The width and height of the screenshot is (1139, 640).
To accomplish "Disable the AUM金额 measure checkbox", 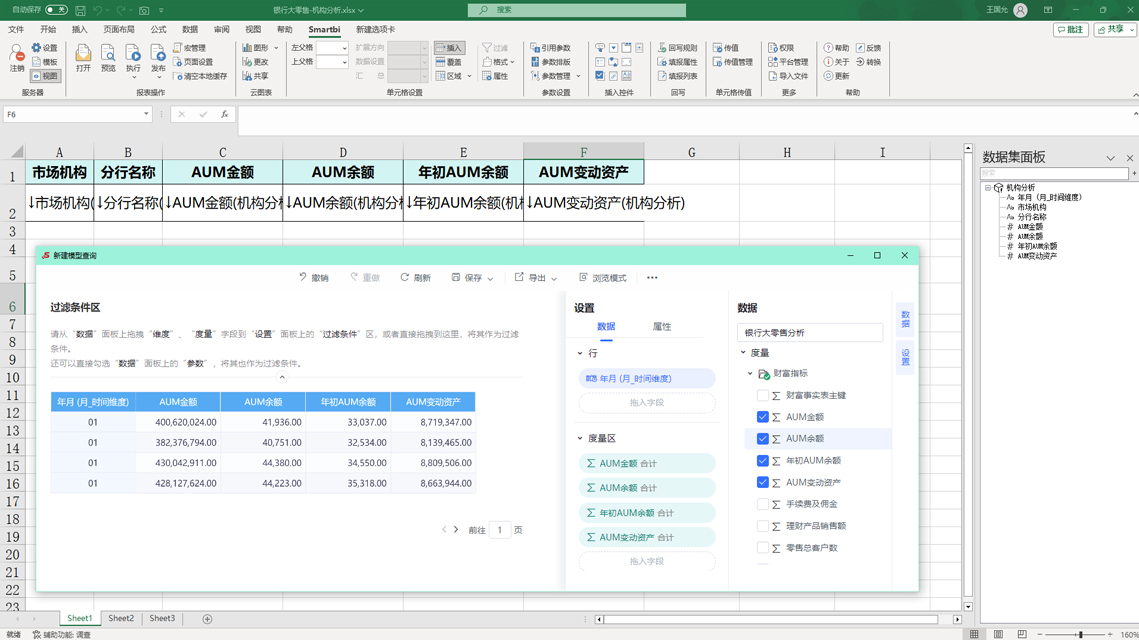I will [x=762, y=416].
